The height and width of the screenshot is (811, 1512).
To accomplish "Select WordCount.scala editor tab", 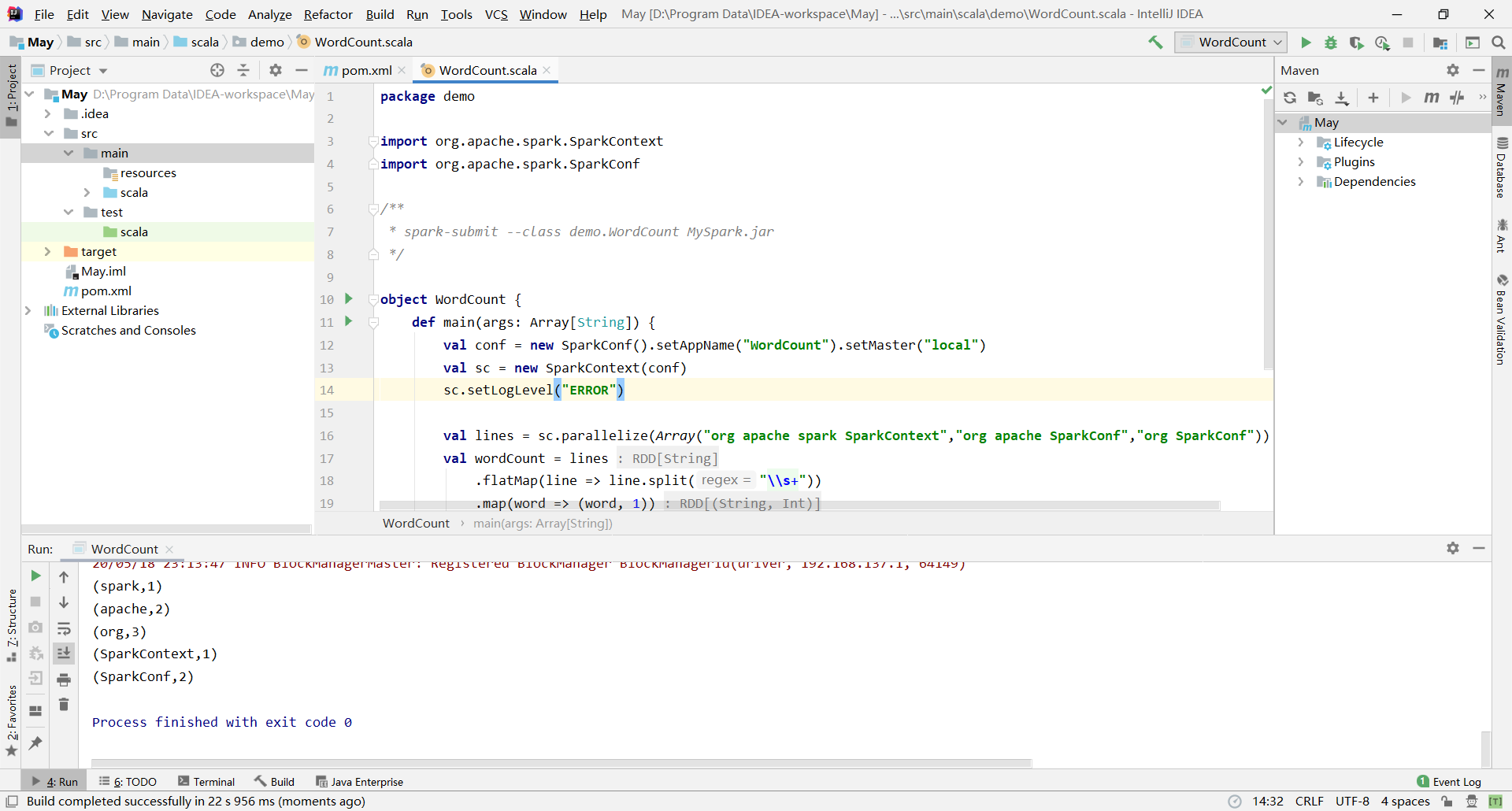I will pyautogui.click(x=487, y=70).
